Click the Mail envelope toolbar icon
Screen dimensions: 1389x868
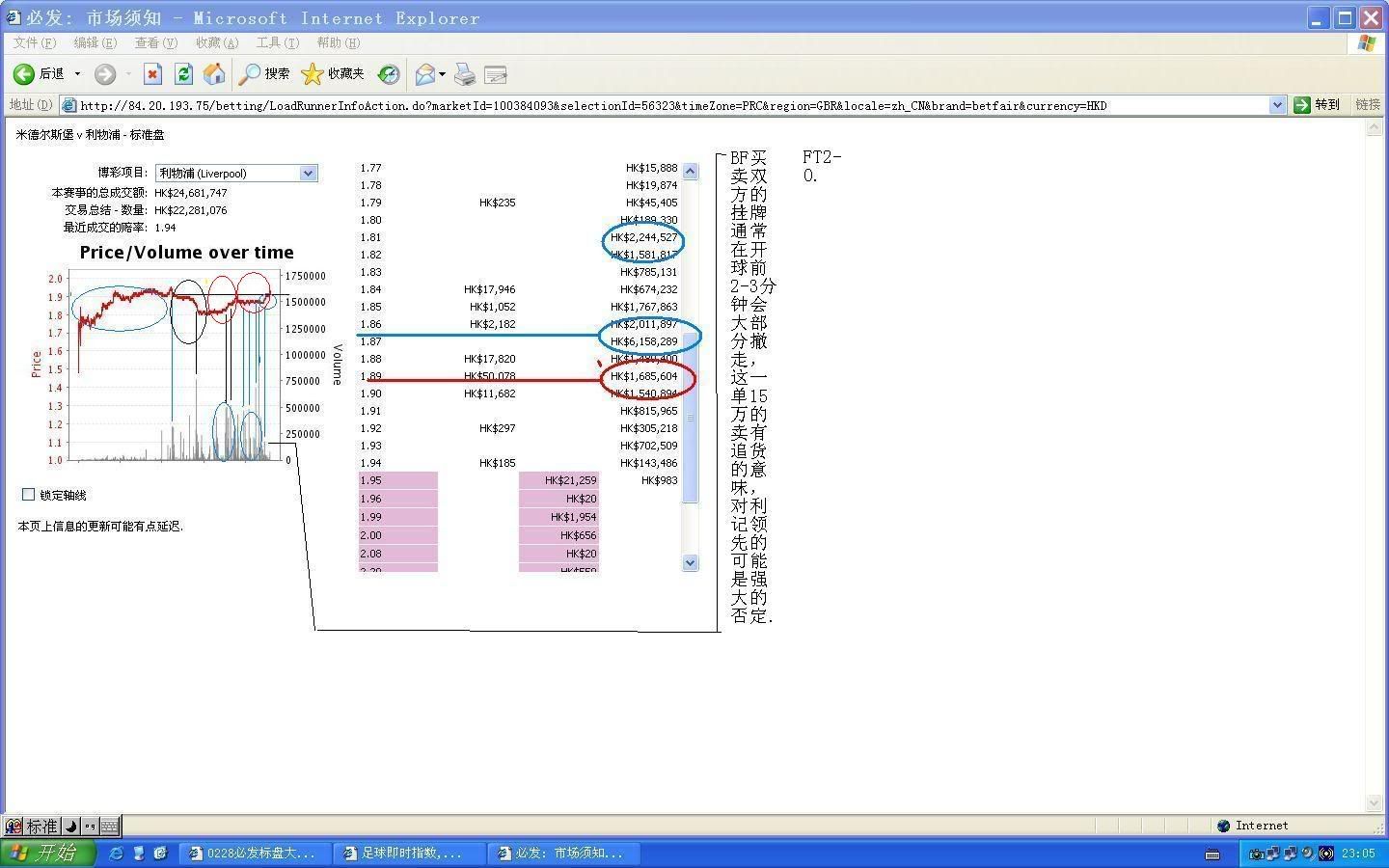(x=424, y=74)
